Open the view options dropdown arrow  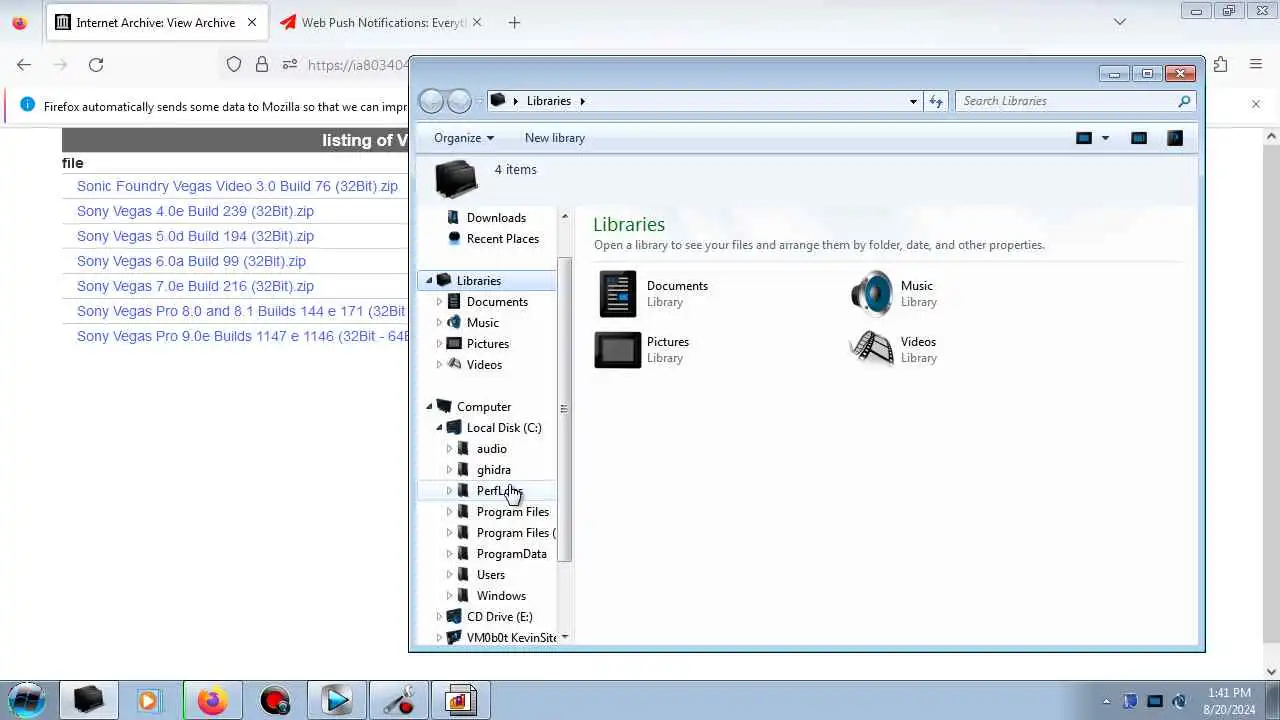(1105, 138)
